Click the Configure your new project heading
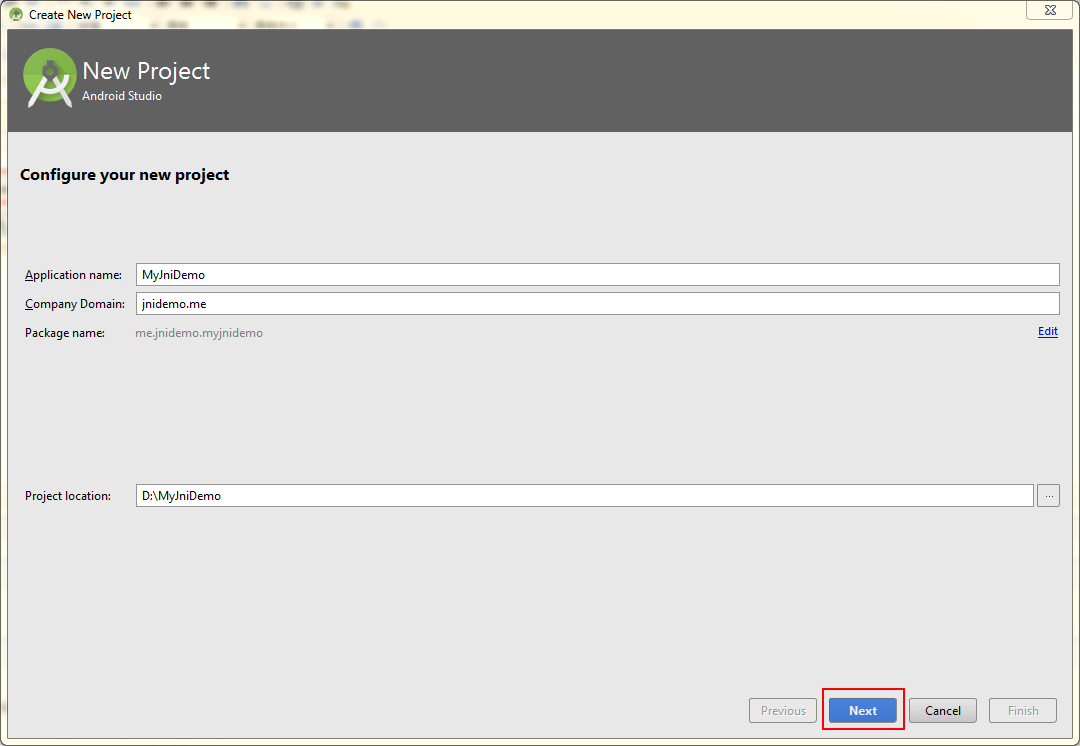The height and width of the screenshot is (746, 1080). point(125,175)
